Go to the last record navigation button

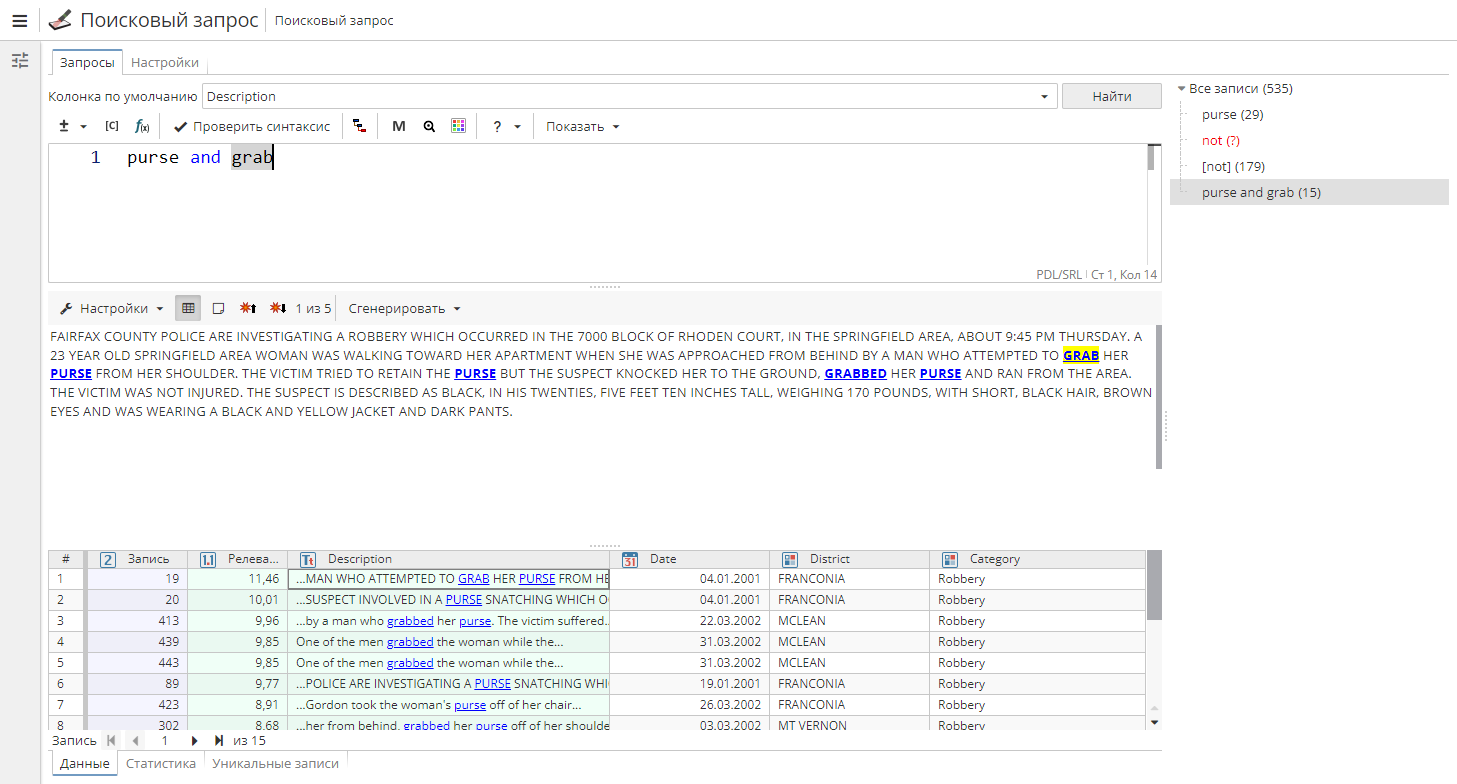[x=219, y=741]
